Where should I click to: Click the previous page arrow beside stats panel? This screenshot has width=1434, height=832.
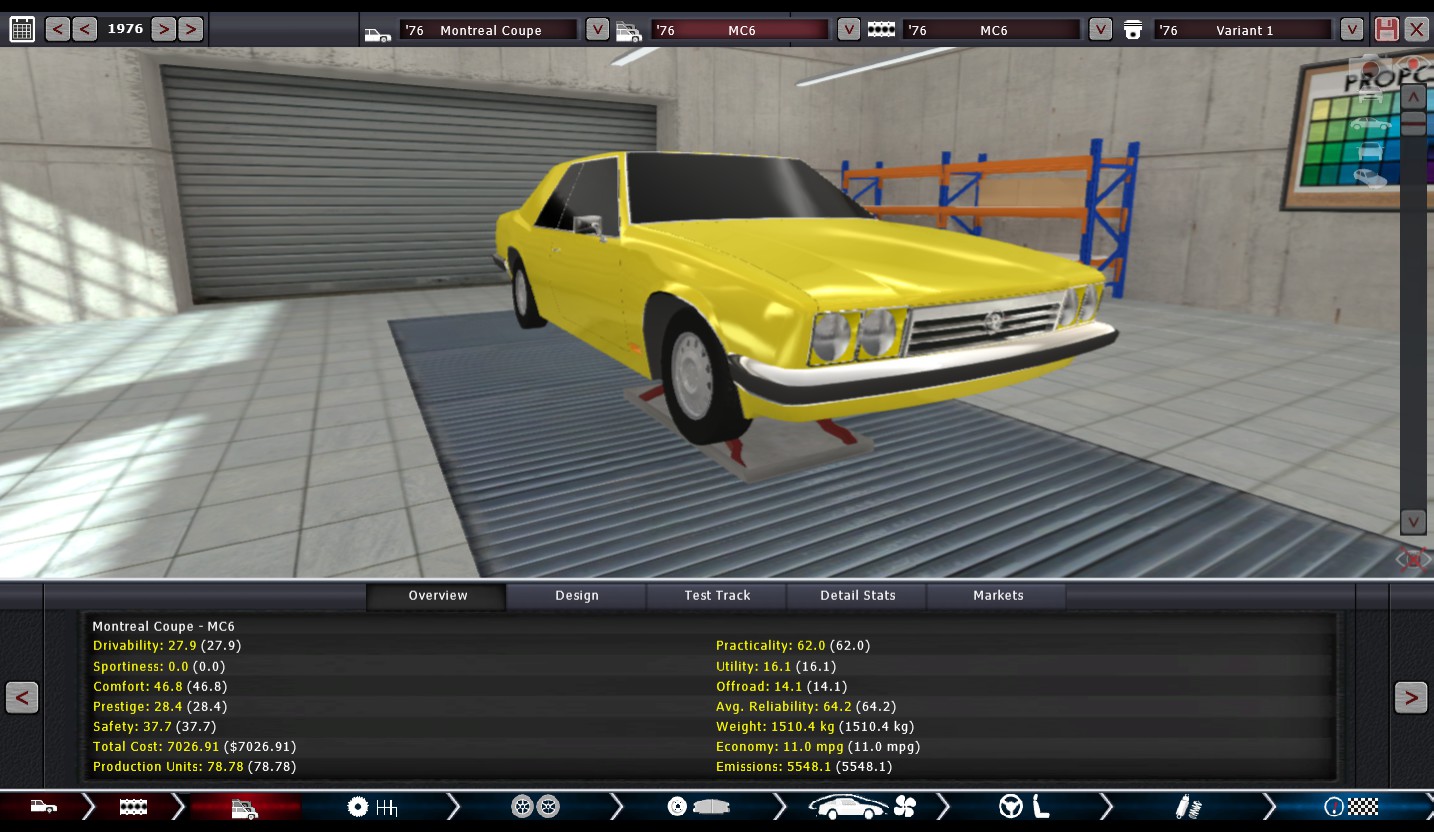coord(22,697)
